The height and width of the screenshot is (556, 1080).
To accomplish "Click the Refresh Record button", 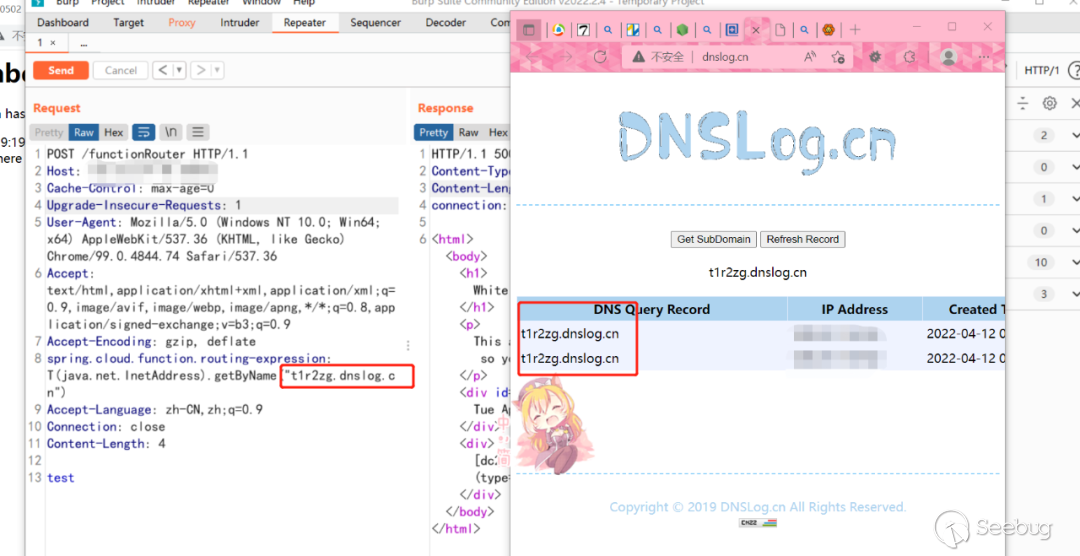I will coord(802,239).
